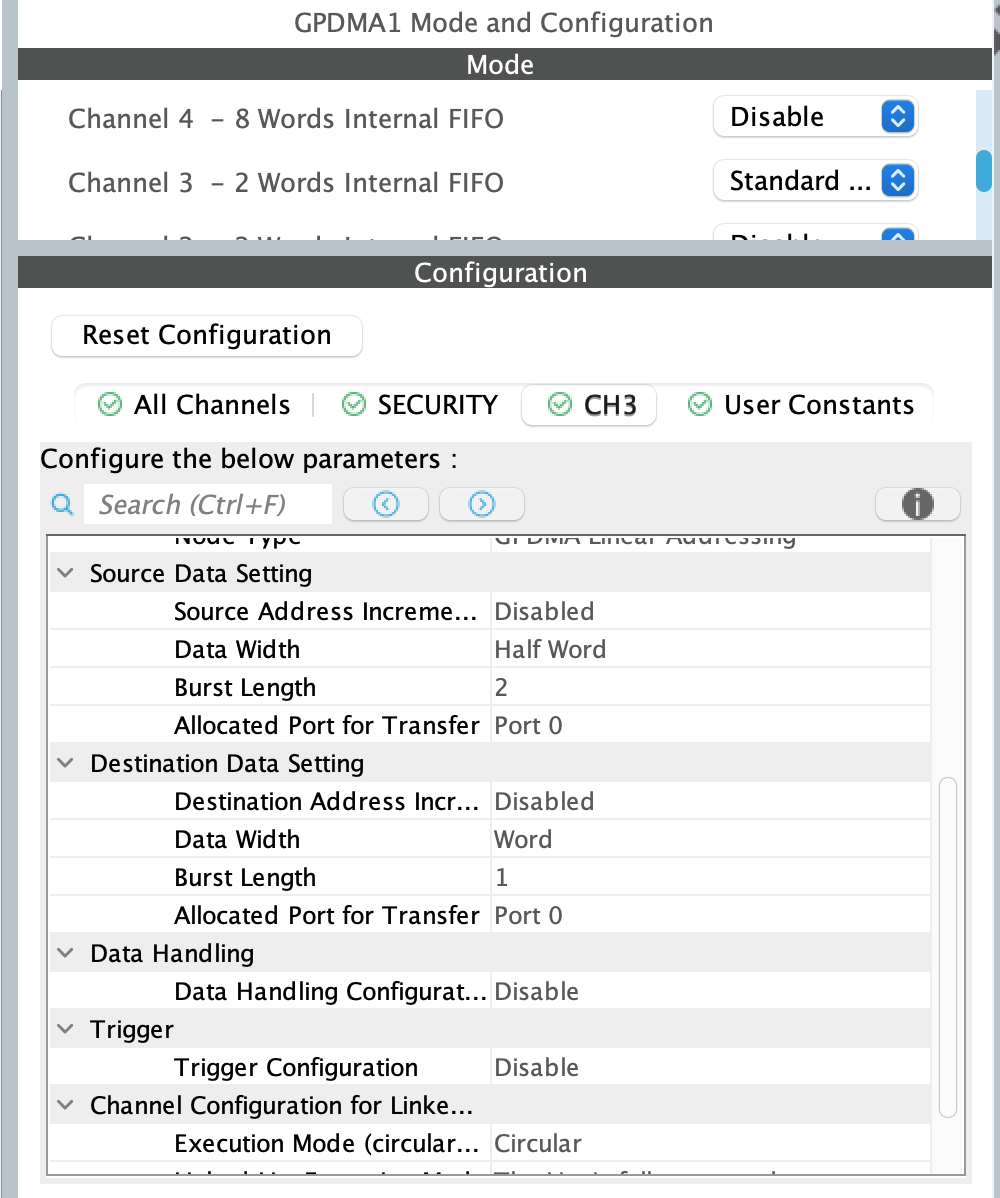
Task: Open the Channel 3 mode dropdown showing Standard
Action: (815, 180)
